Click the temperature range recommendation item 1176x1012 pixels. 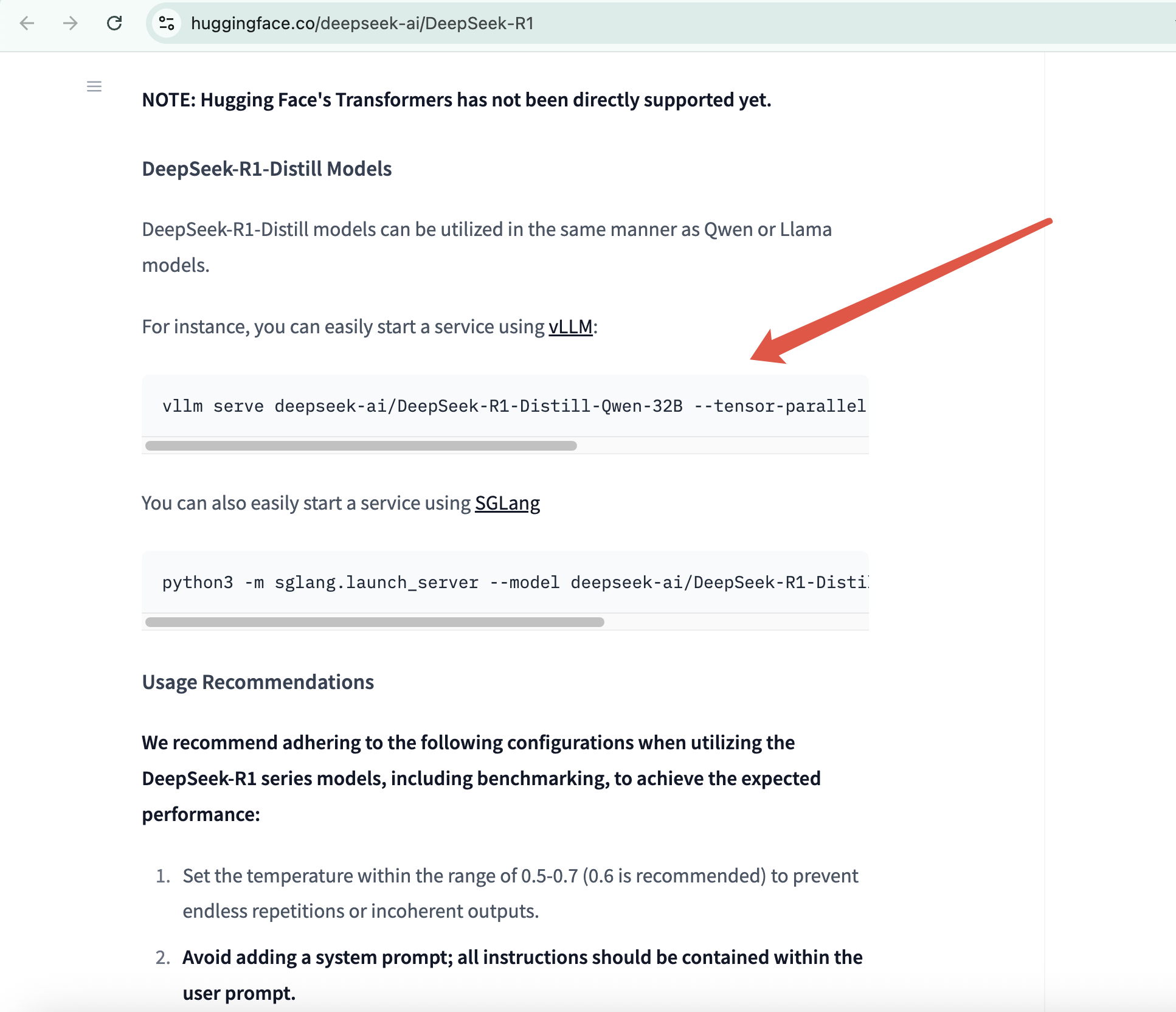pos(521,893)
